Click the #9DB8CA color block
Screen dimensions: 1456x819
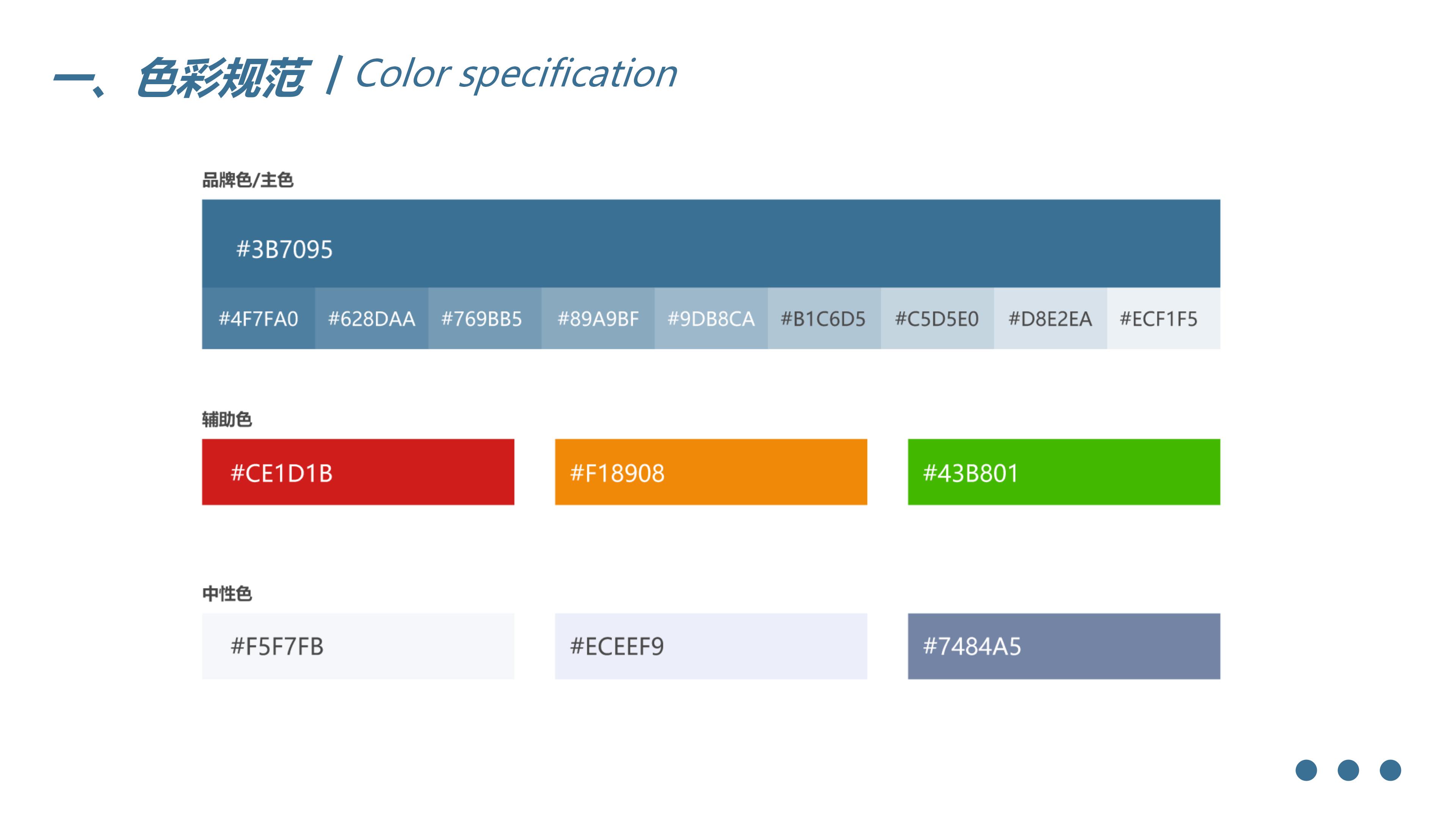(x=711, y=318)
